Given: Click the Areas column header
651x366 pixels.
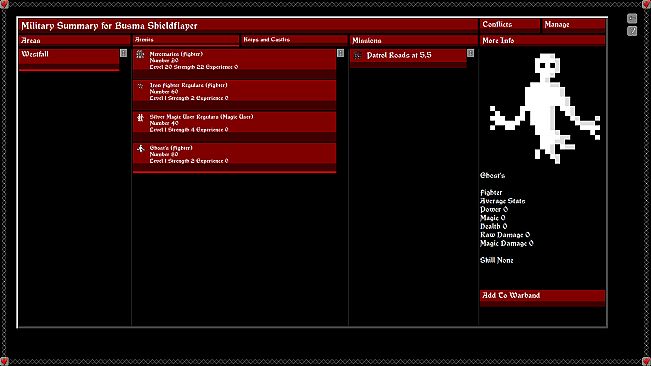Looking at the screenshot, I should [x=75, y=41].
